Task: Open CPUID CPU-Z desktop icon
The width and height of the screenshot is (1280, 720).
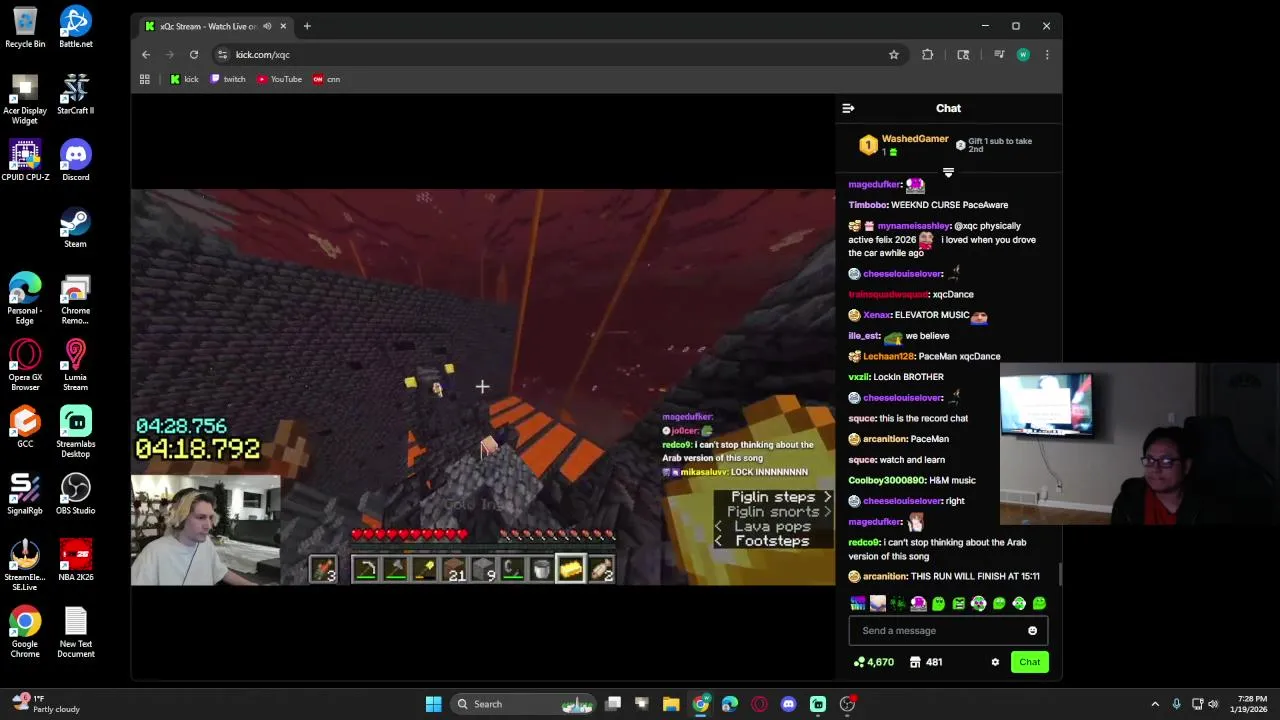Action: 25,161
